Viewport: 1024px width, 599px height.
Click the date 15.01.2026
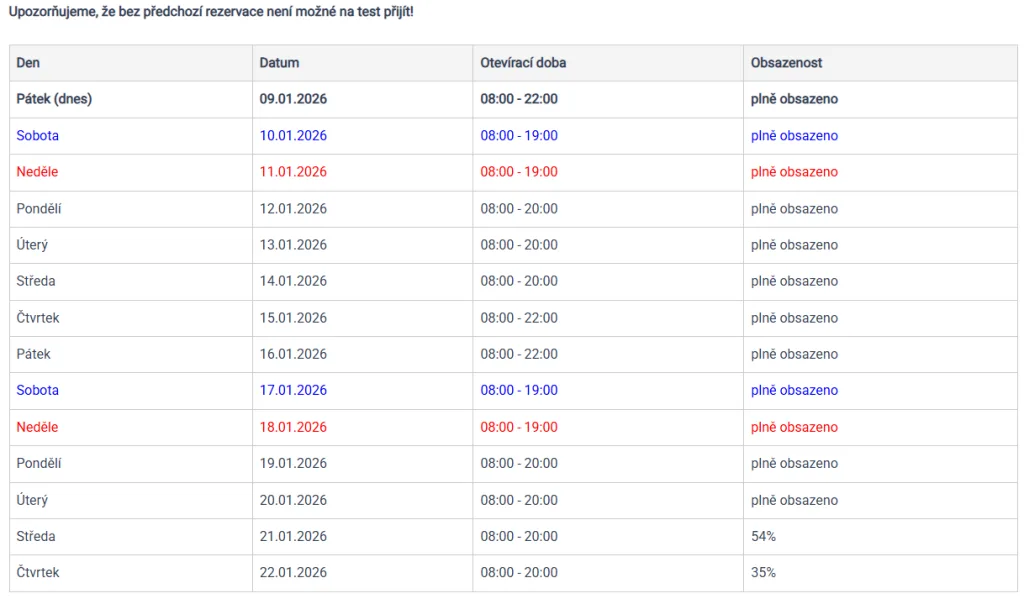click(x=293, y=318)
